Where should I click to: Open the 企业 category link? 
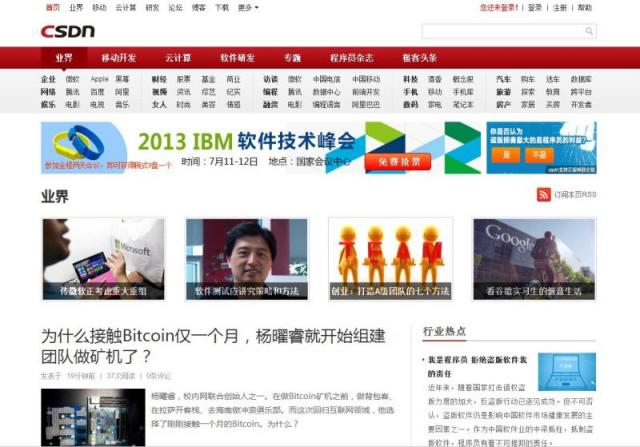tap(48, 79)
